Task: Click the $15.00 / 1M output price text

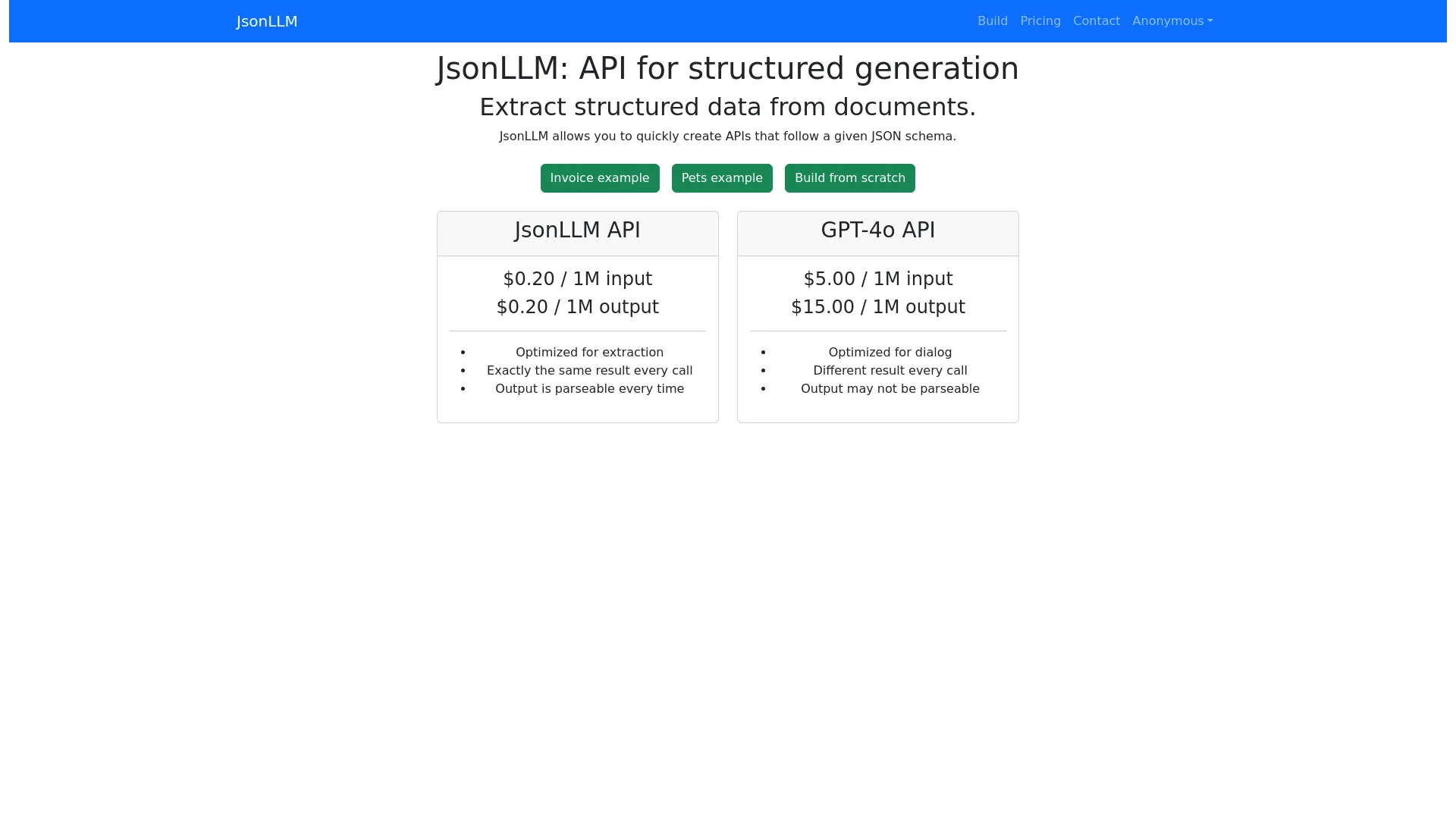Action: pos(877,306)
